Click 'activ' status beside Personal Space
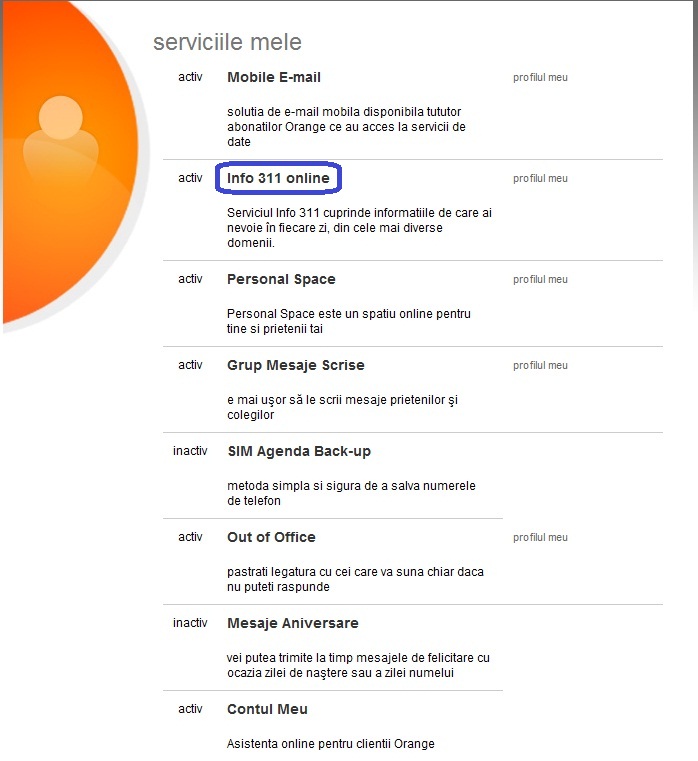This screenshot has width=698, height=761. (x=190, y=279)
